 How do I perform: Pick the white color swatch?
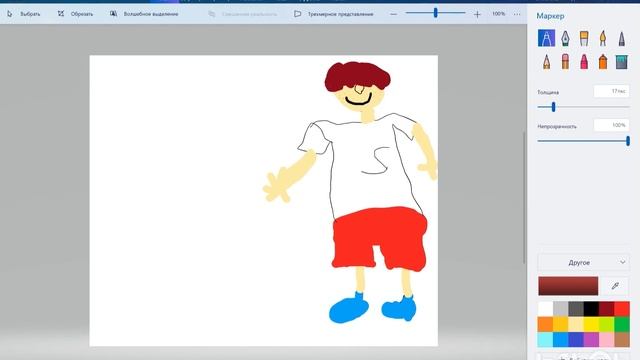pos(545,309)
